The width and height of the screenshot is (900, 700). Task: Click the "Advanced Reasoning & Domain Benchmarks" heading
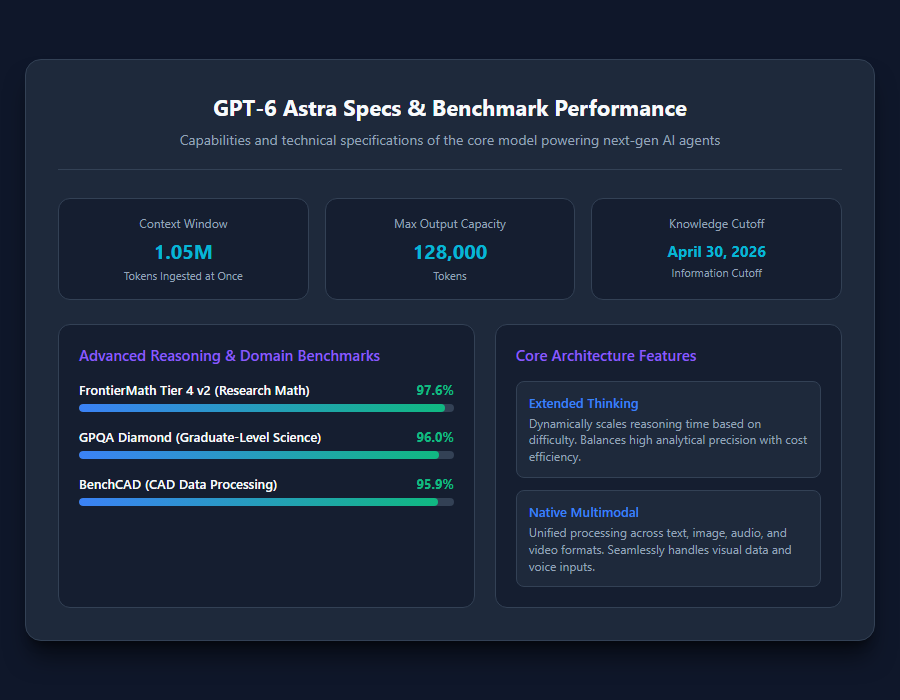pyautogui.click(x=230, y=356)
